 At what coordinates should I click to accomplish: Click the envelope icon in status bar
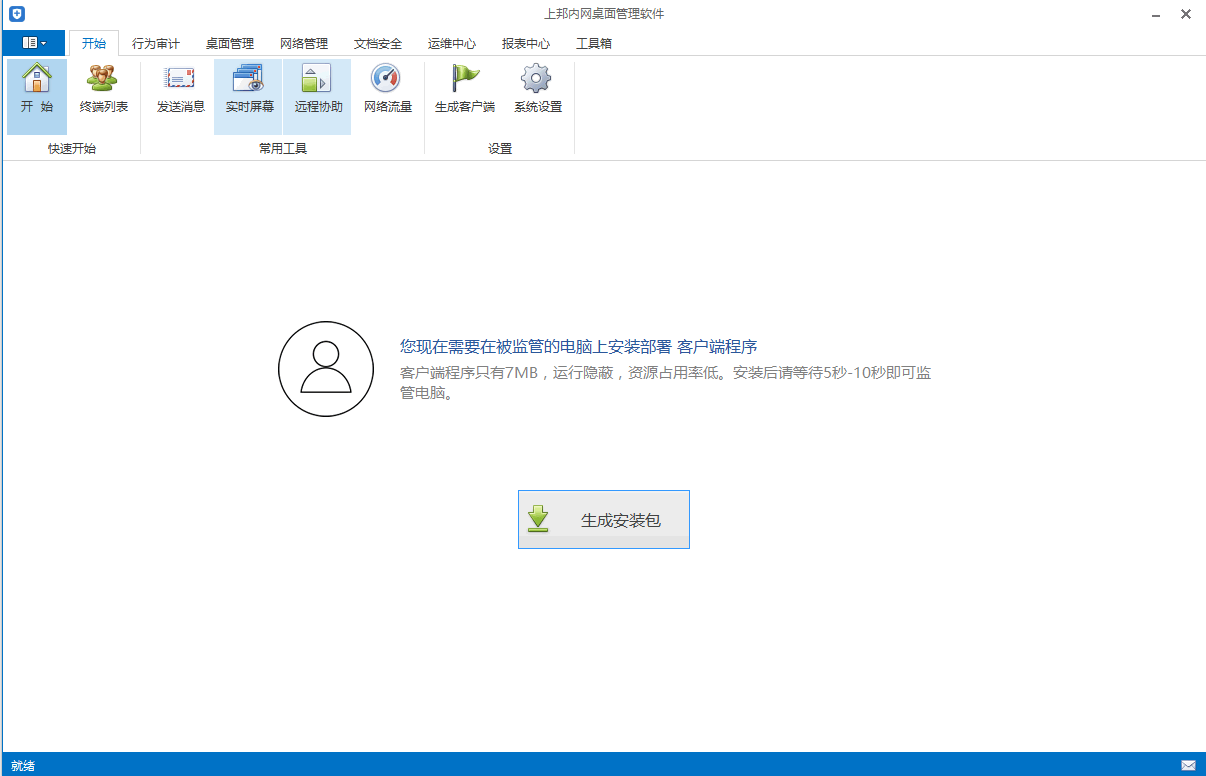tap(1188, 765)
